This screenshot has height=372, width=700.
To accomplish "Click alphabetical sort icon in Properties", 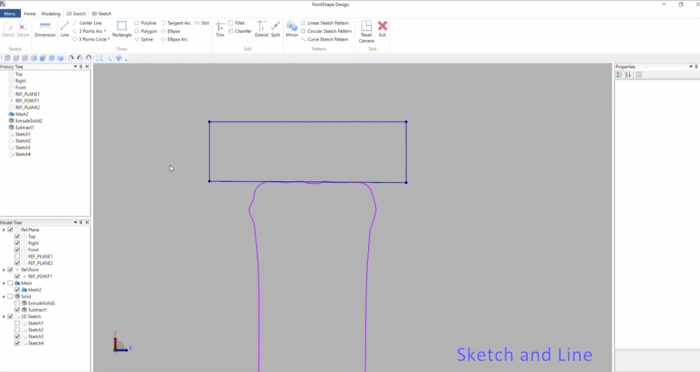I will [x=628, y=75].
